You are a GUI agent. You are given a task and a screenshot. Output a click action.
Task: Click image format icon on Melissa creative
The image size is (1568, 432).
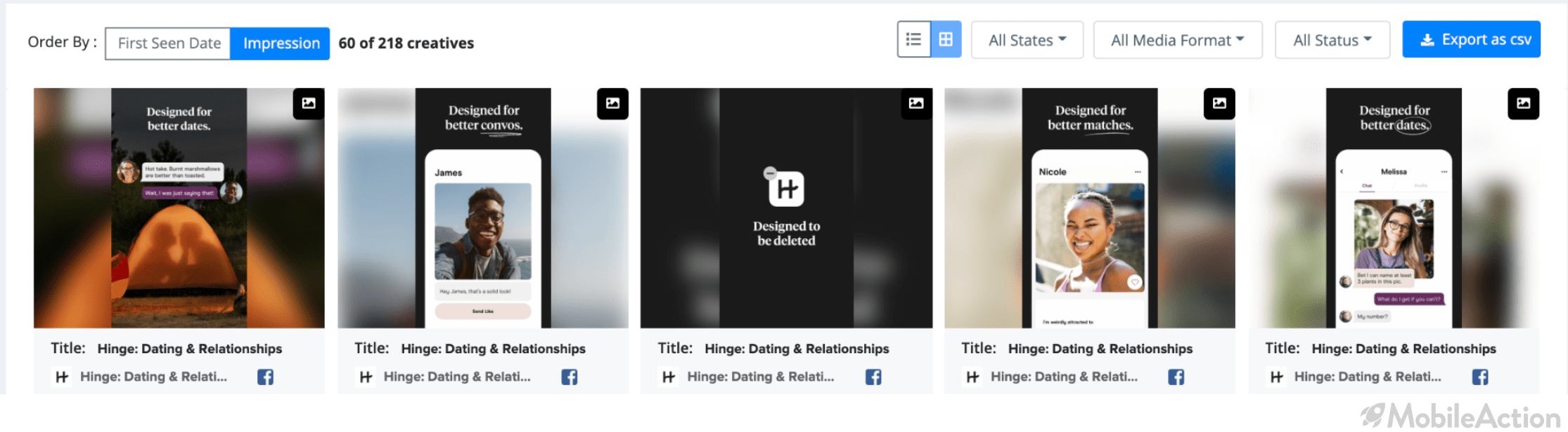(x=1523, y=103)
